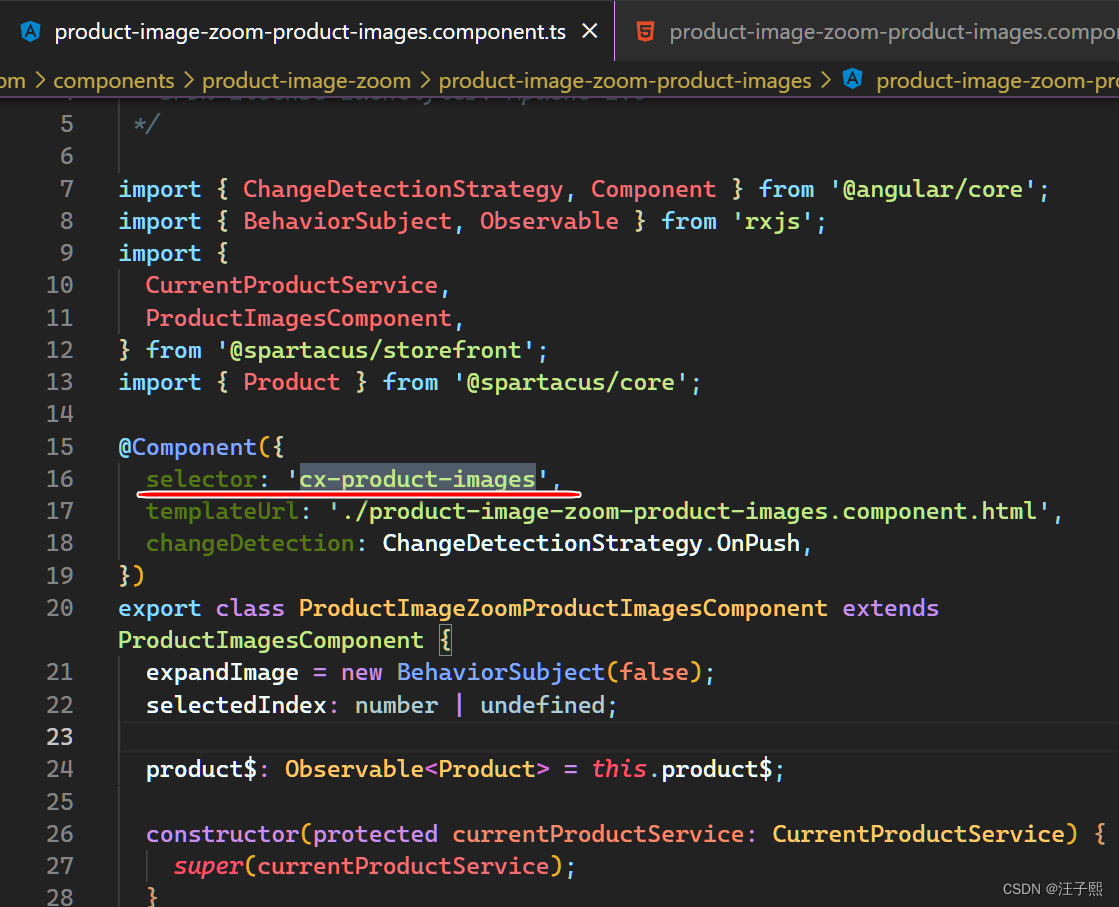1119x907 pixels.
Task: Open 'product-image-zoom-product-images' breadcrumb folder
Action: tap(624, 81)
